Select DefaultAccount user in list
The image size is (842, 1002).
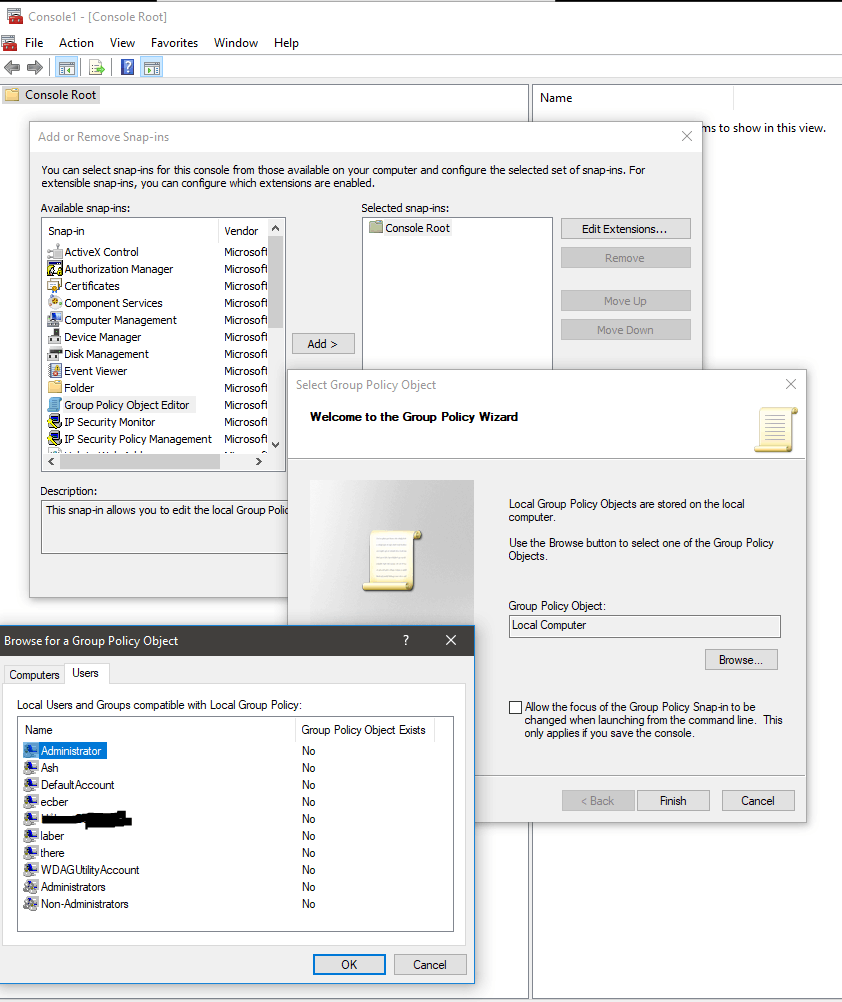[69, 785]
